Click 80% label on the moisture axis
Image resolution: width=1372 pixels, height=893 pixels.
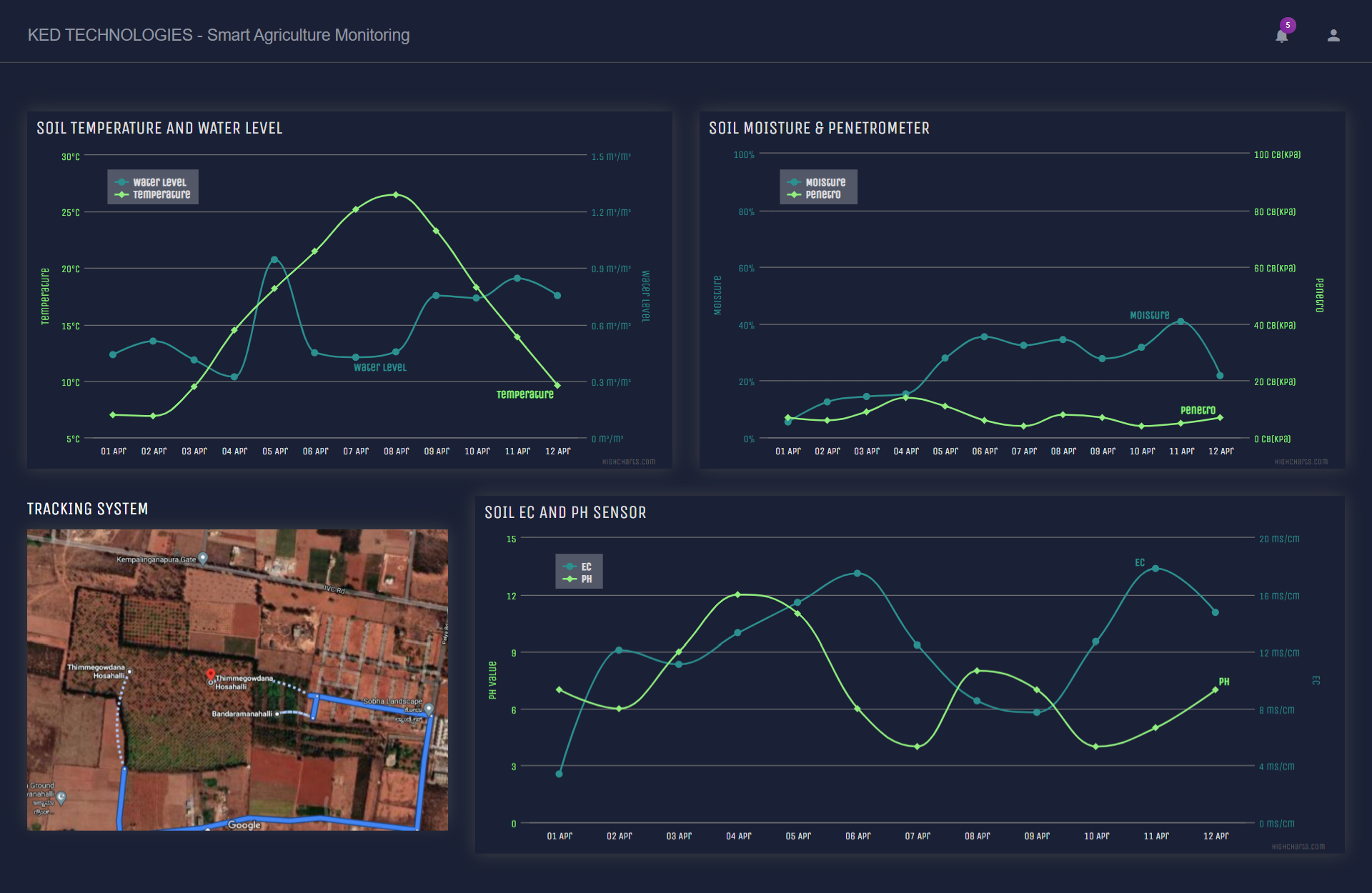point(746,211)
